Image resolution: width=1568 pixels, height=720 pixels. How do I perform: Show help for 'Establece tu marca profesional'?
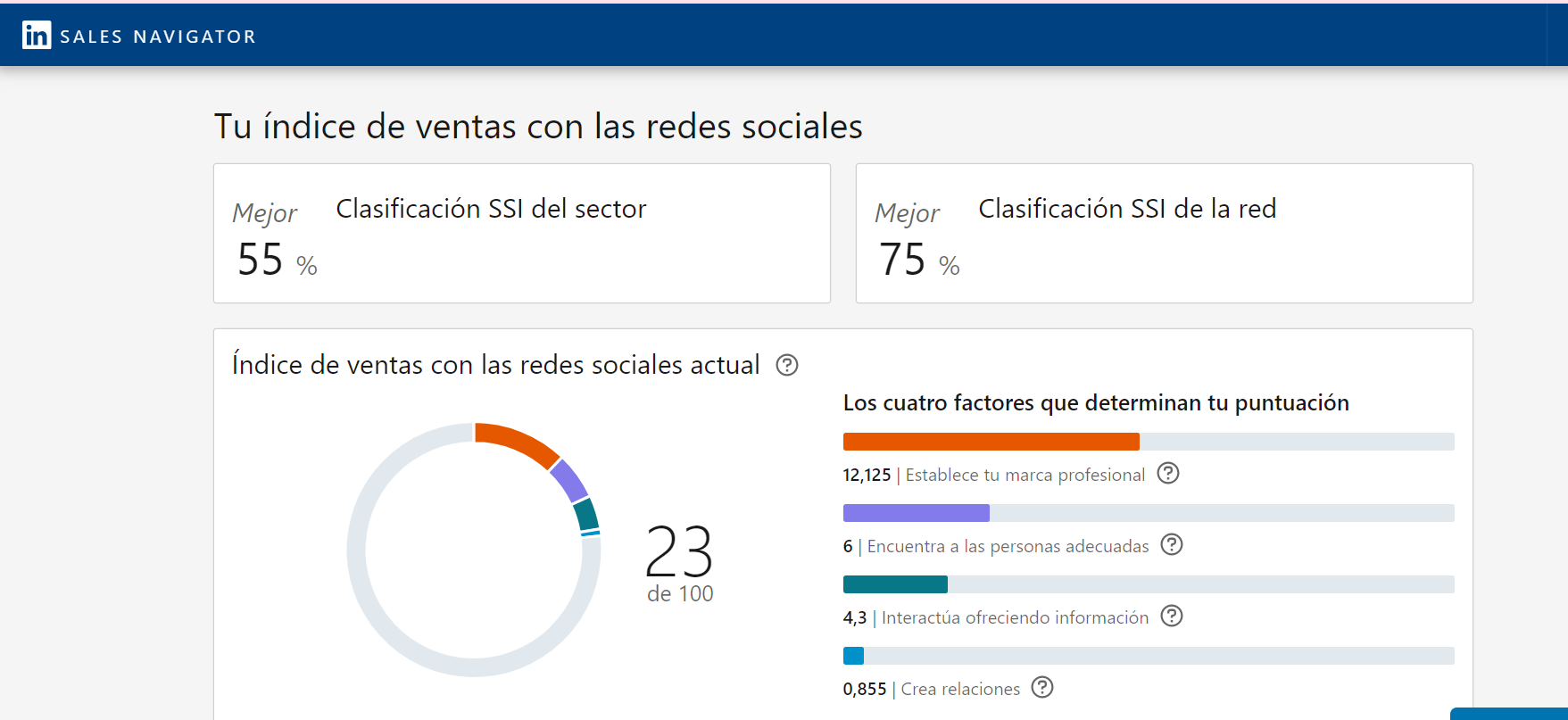(1168, 473)
